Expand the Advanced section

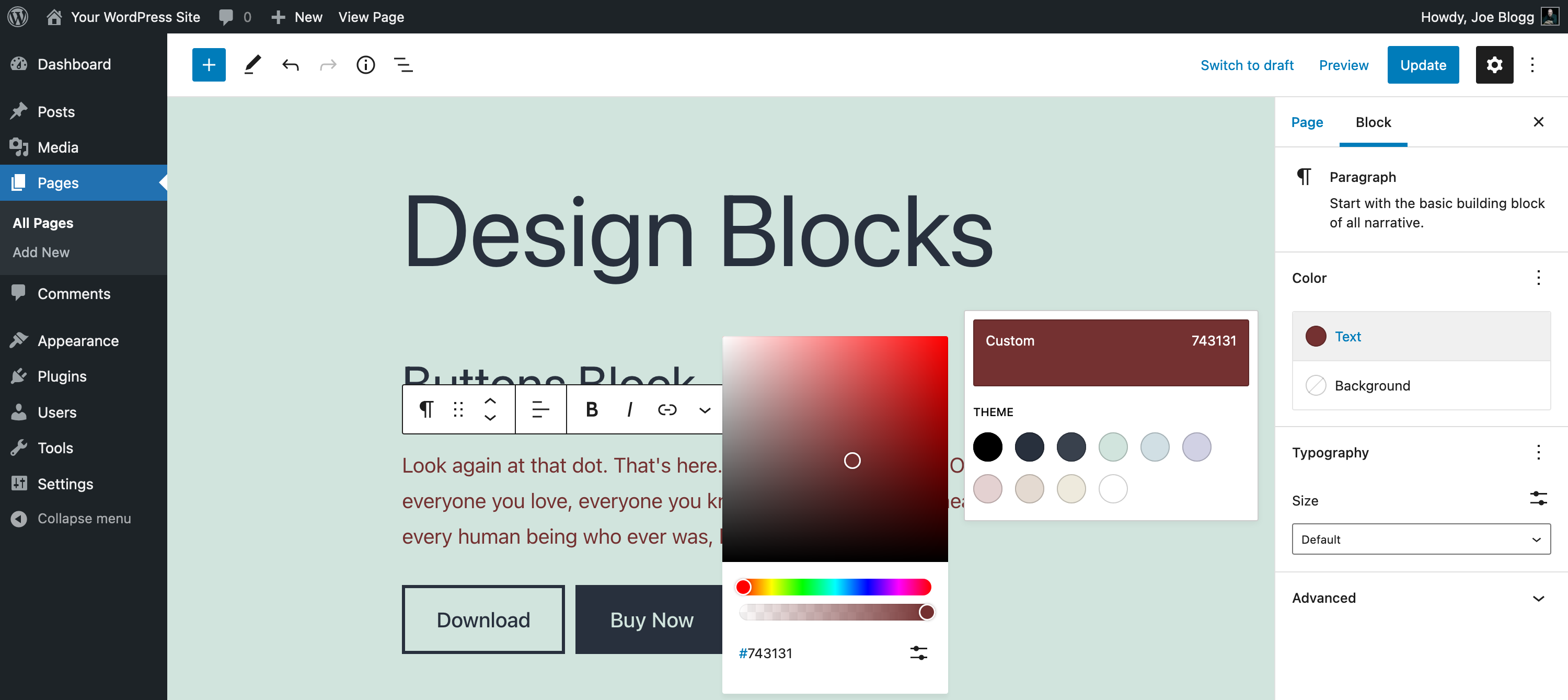pos(1421,598)
